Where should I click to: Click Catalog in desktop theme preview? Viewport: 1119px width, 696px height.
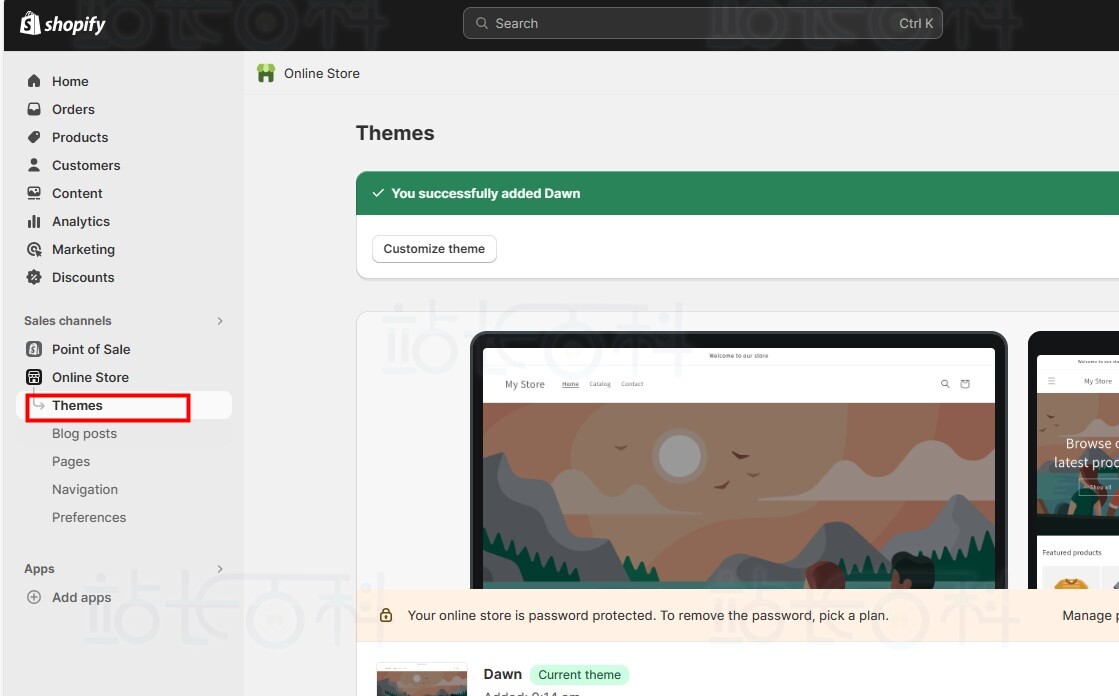599,384
